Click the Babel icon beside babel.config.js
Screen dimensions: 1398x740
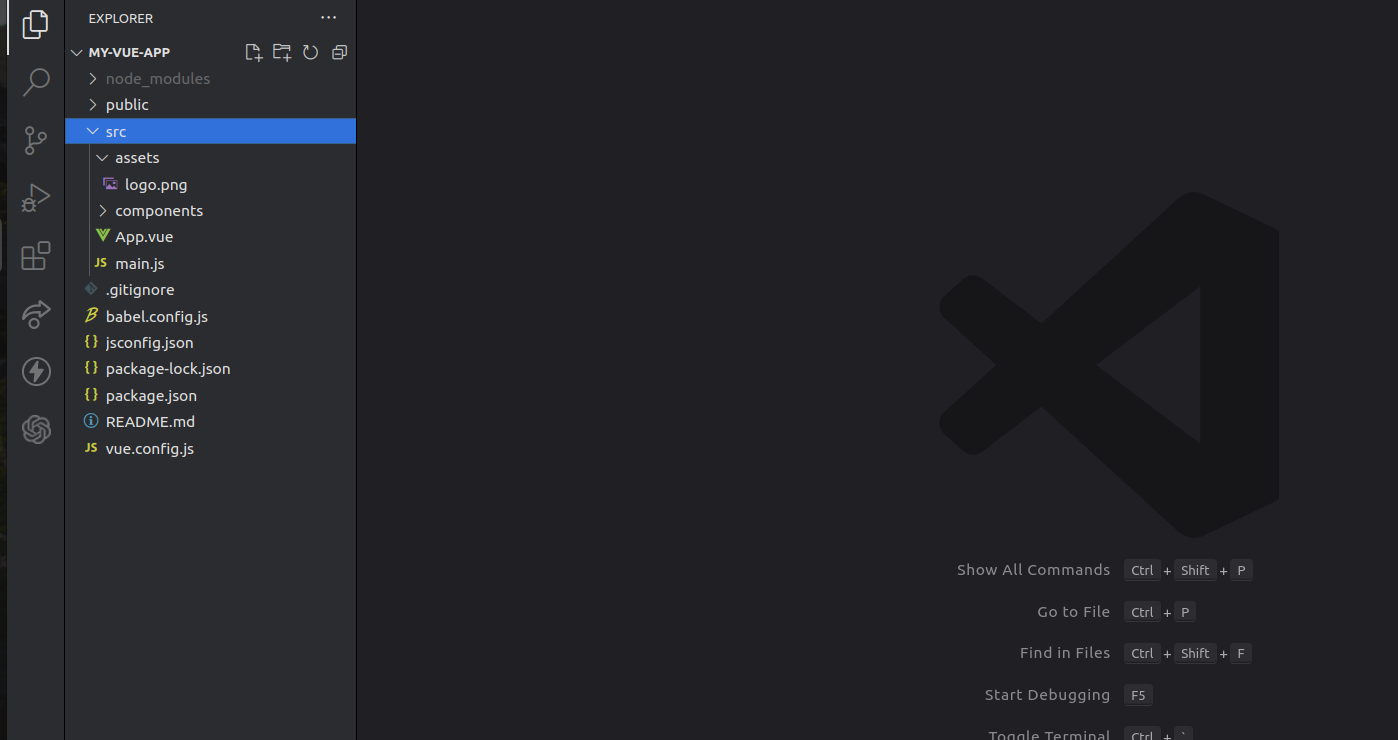point(91,316)
